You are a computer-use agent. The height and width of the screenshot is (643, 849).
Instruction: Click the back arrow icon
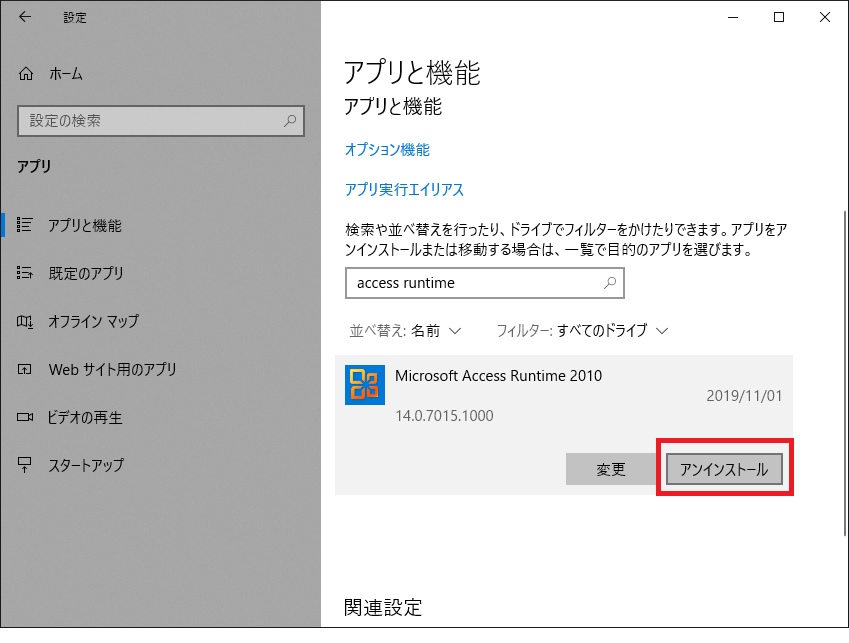[25, 17]
